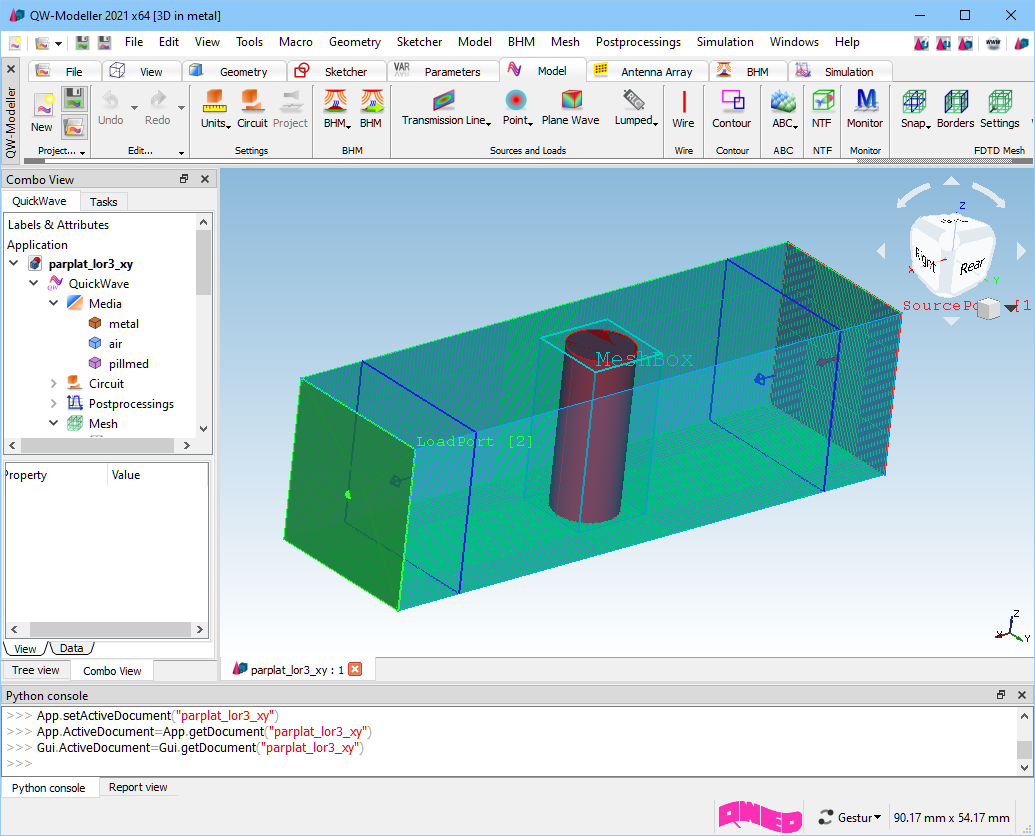1035x836 pixels.
Task: Switch to the Parameters ribbon tab
Action: point(444,71)
